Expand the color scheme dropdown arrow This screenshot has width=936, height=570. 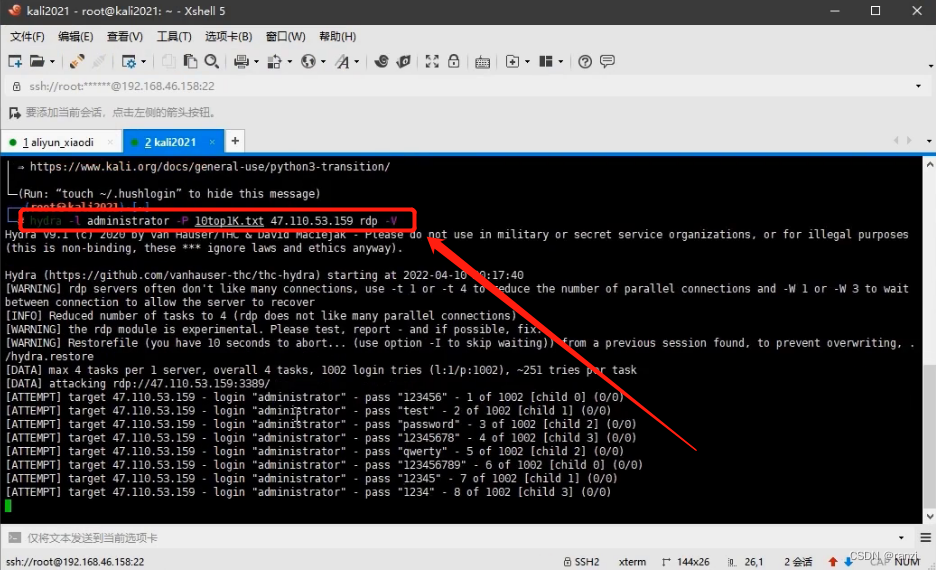click(x=290, y=61)
